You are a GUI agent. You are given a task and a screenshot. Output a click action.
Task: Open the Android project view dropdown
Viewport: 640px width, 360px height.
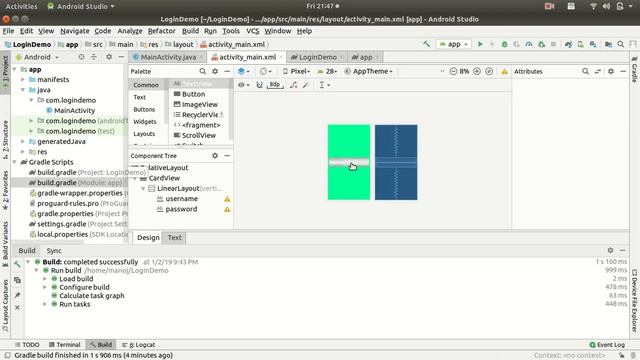point(37,57)
